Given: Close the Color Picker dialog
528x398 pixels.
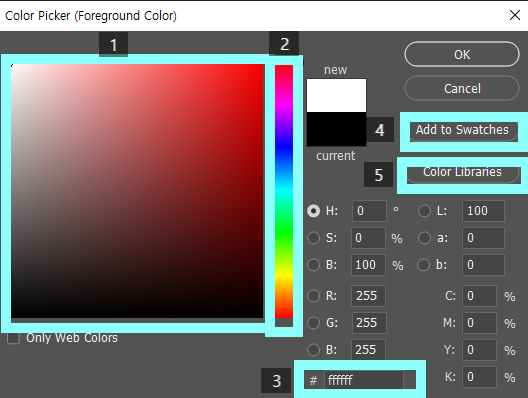Looking at the screenshot, I should pos(515,15).
